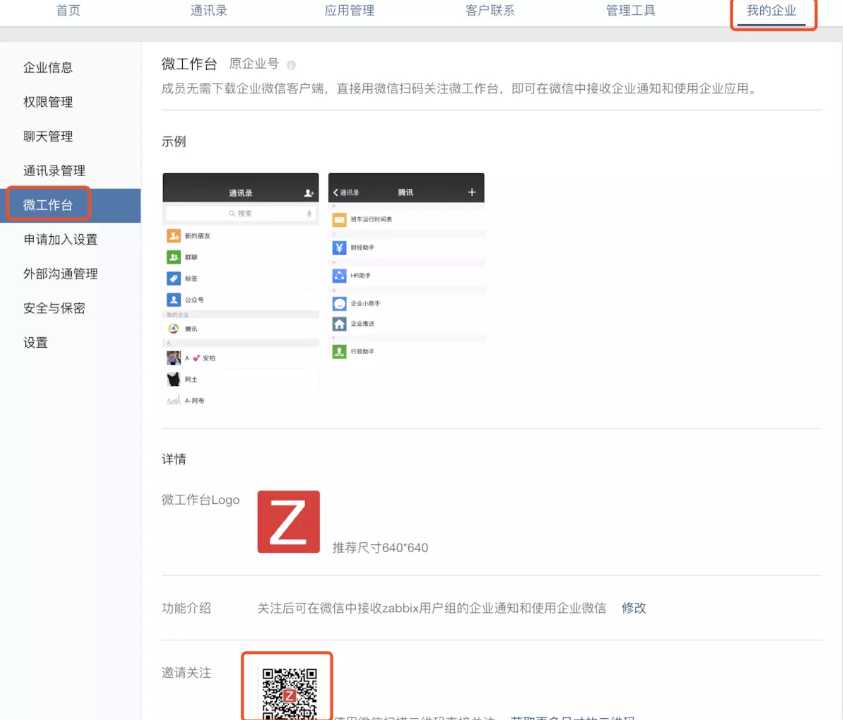Select the 我的企业 tab
The height and width of the screenshot is (720, 843).
click(771, 10)
